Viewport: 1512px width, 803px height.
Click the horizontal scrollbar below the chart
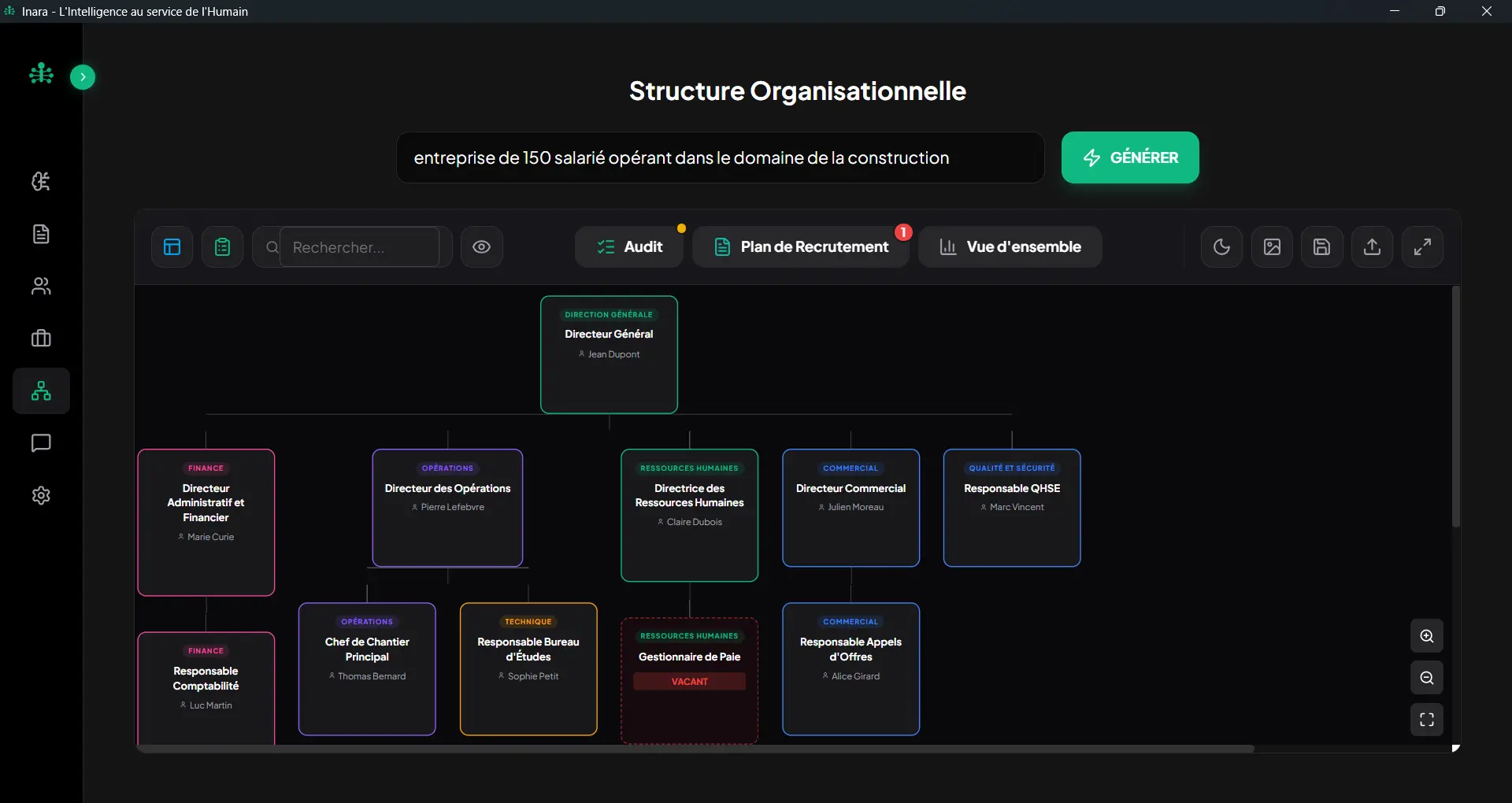click(x=695, y=749)
